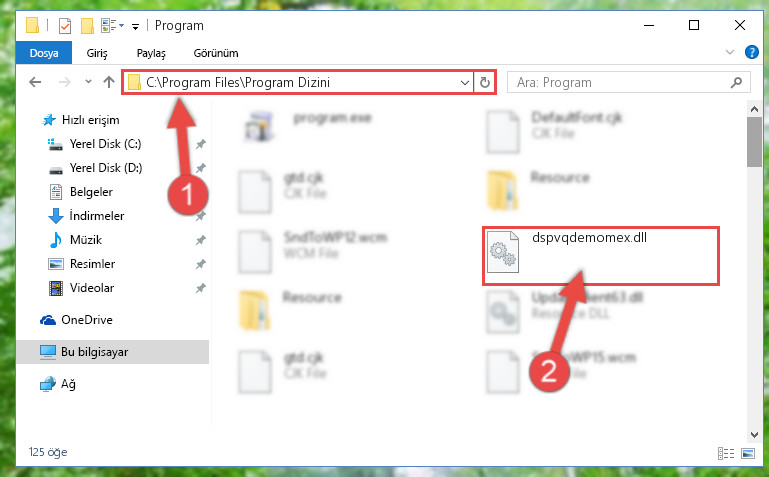Expand the ribbon with the chevron

730,52
